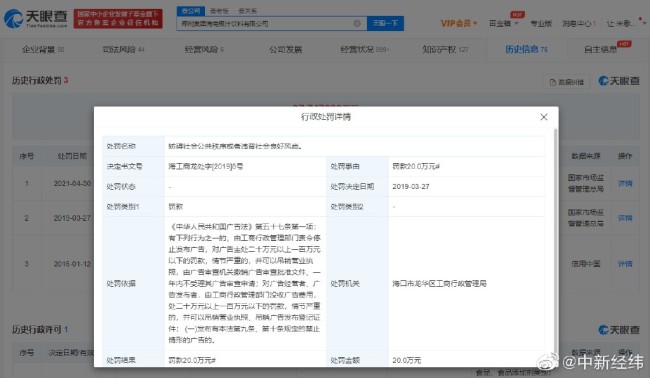The height and width of the screenshot is (378, 650).
Task: Open the user account dropdown
Action: click(626, 23)
